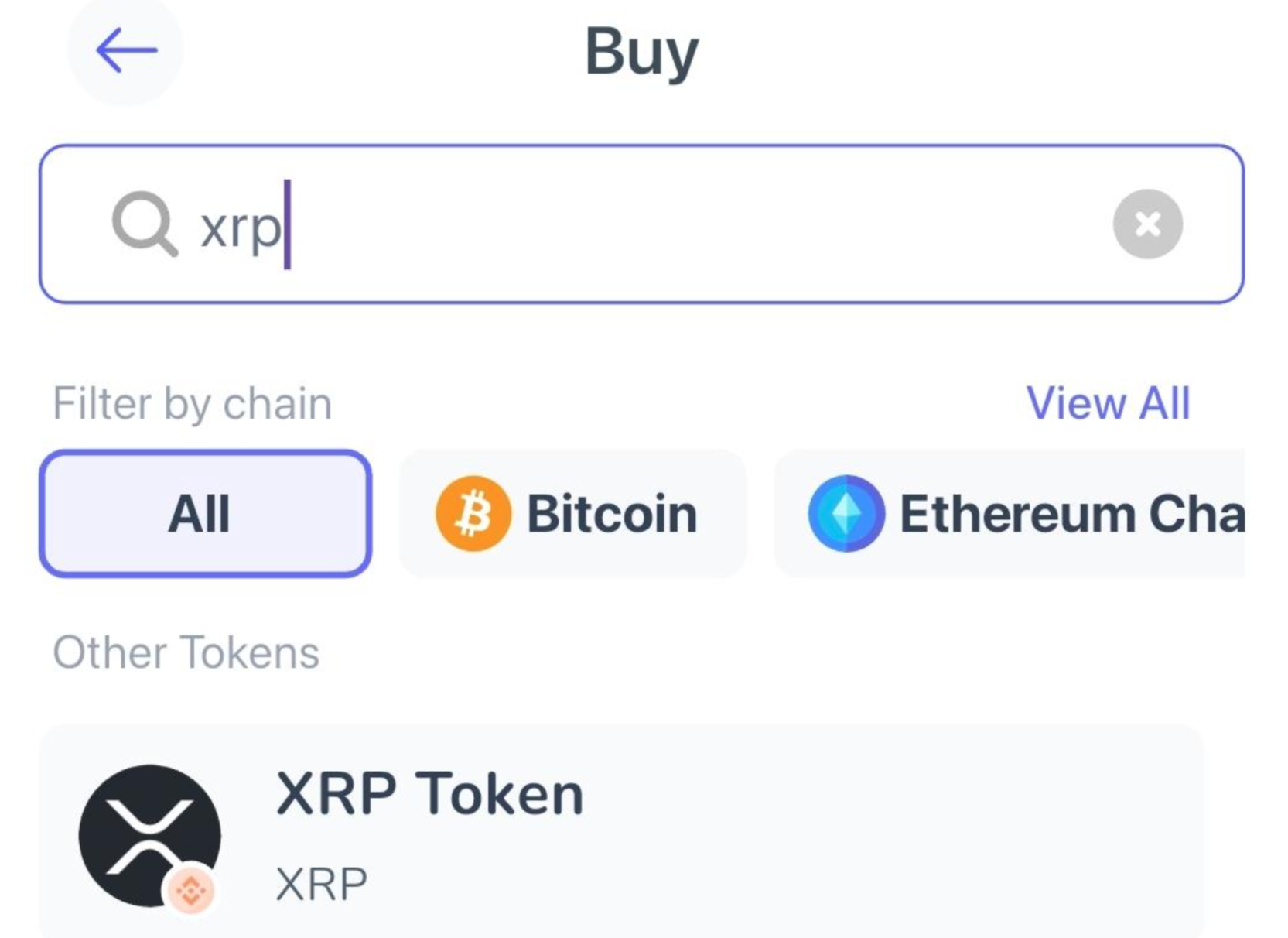1288x938 pixels.
Task: Tap the back arrow button
Action: point(126,50)
